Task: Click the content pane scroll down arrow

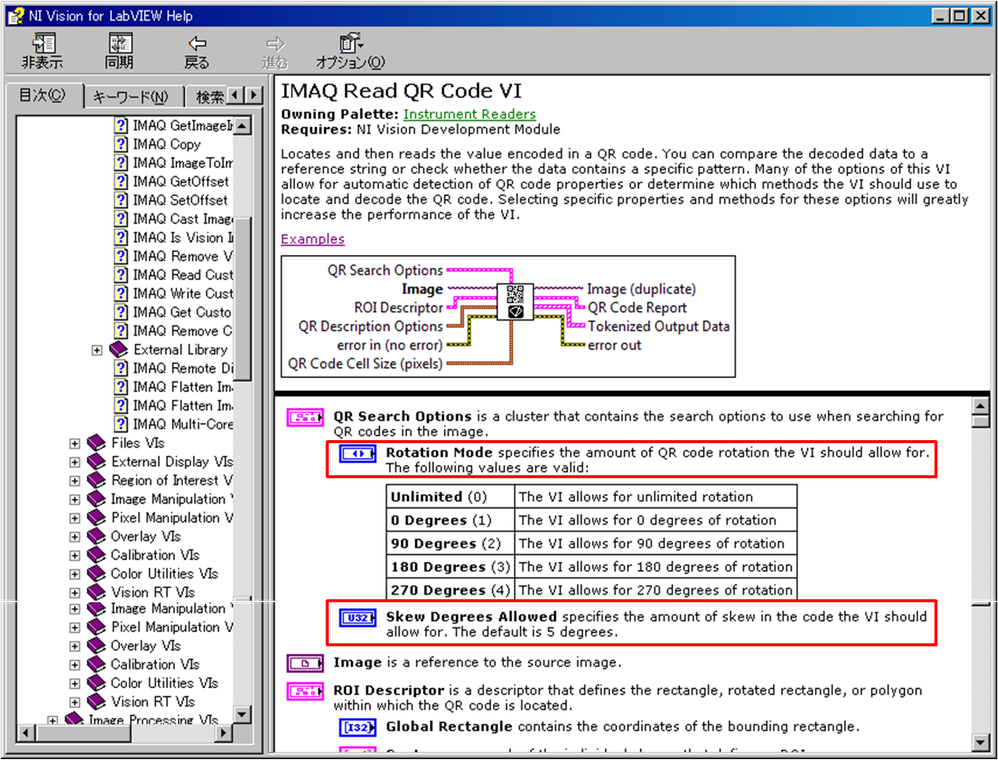Action: 980,742
